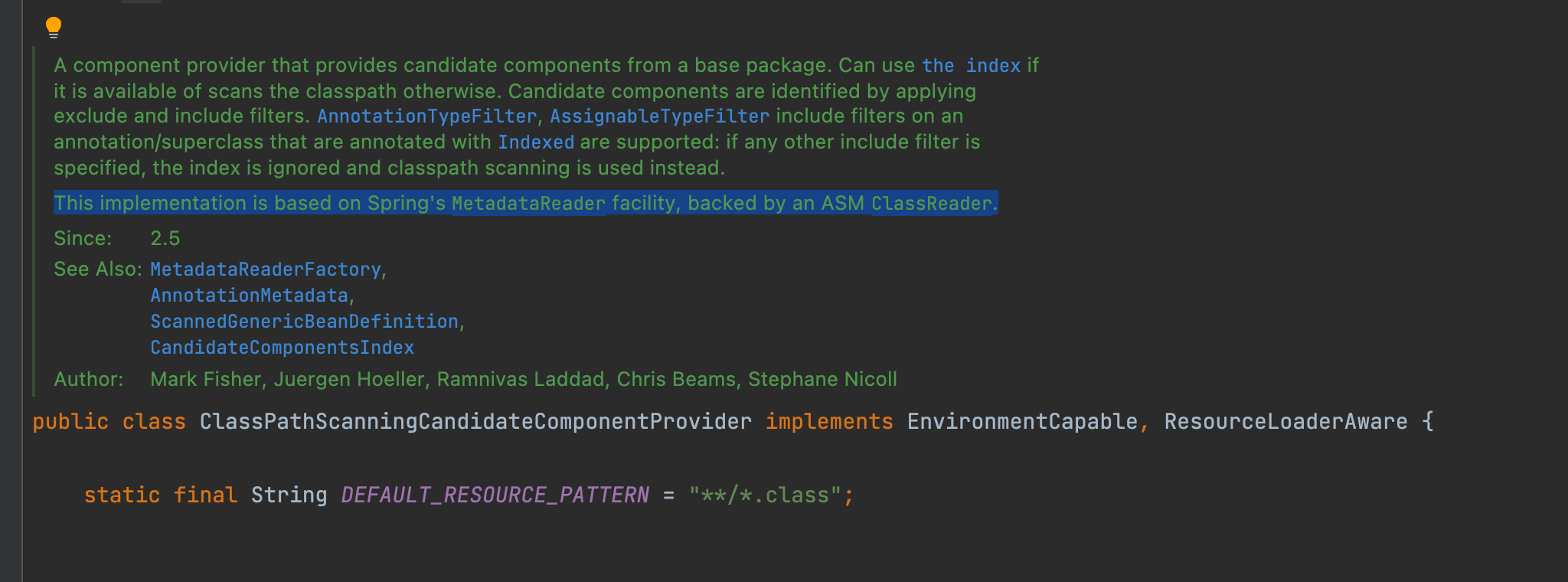Click the EnvironmentCapable interface name
Viewport: 1568px width, 582px height.
click(x=1023, y=422)
